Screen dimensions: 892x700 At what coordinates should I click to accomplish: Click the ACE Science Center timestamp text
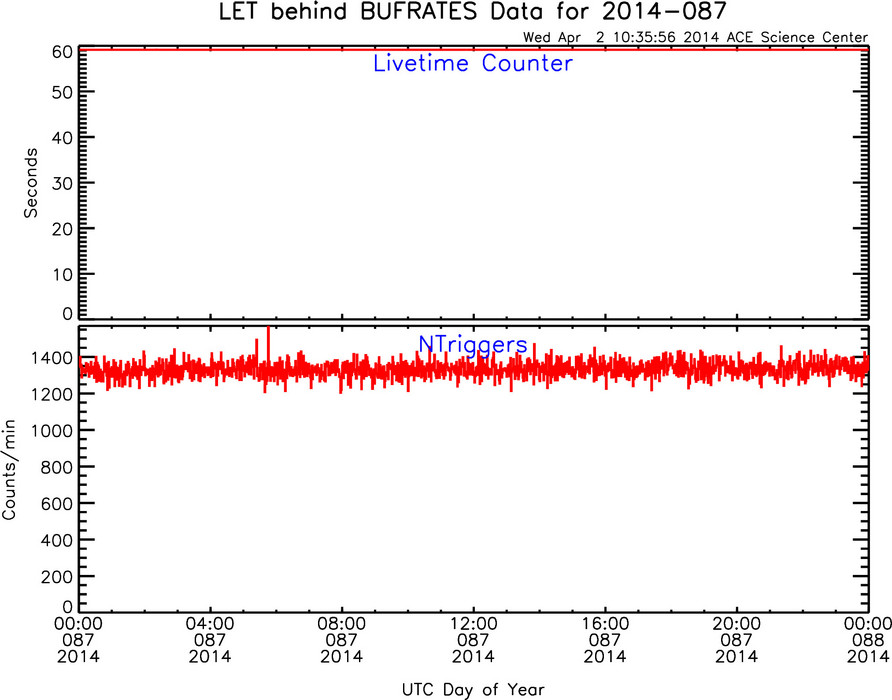click(x=695, y=38)
